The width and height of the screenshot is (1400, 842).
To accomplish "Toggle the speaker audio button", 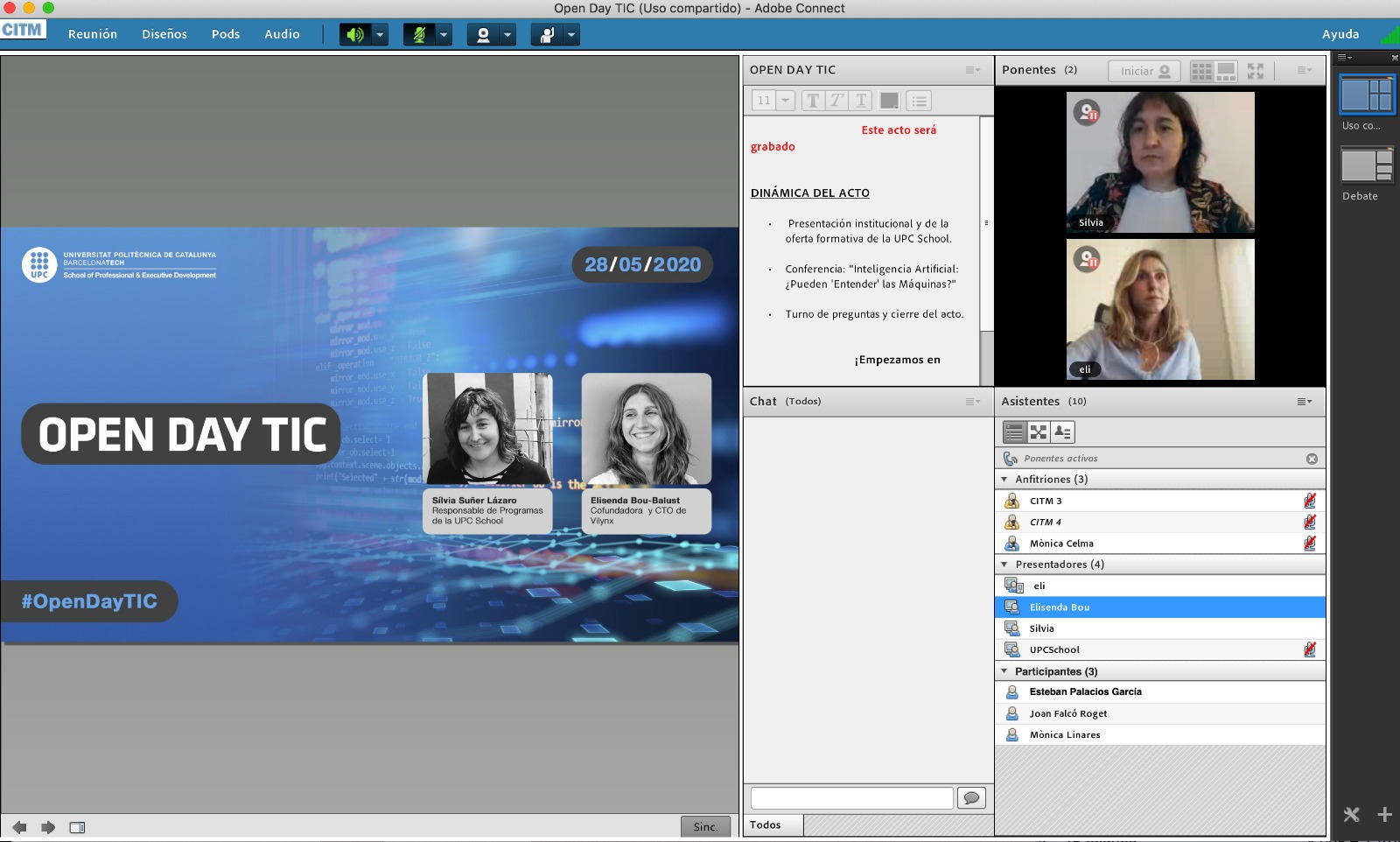I will (x=354, y=35).
